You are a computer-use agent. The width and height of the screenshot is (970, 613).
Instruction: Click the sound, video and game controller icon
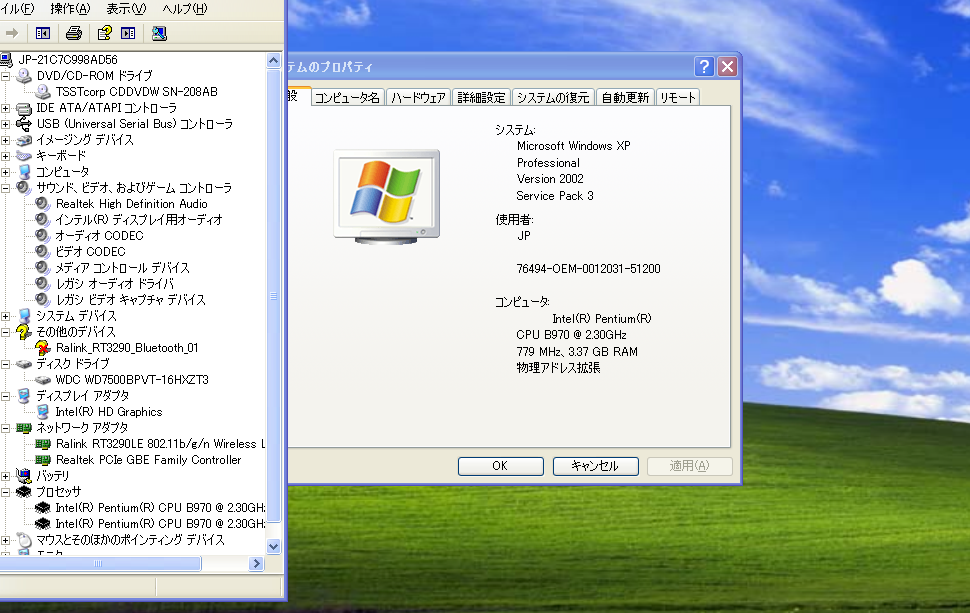click(x=24, y=187)
